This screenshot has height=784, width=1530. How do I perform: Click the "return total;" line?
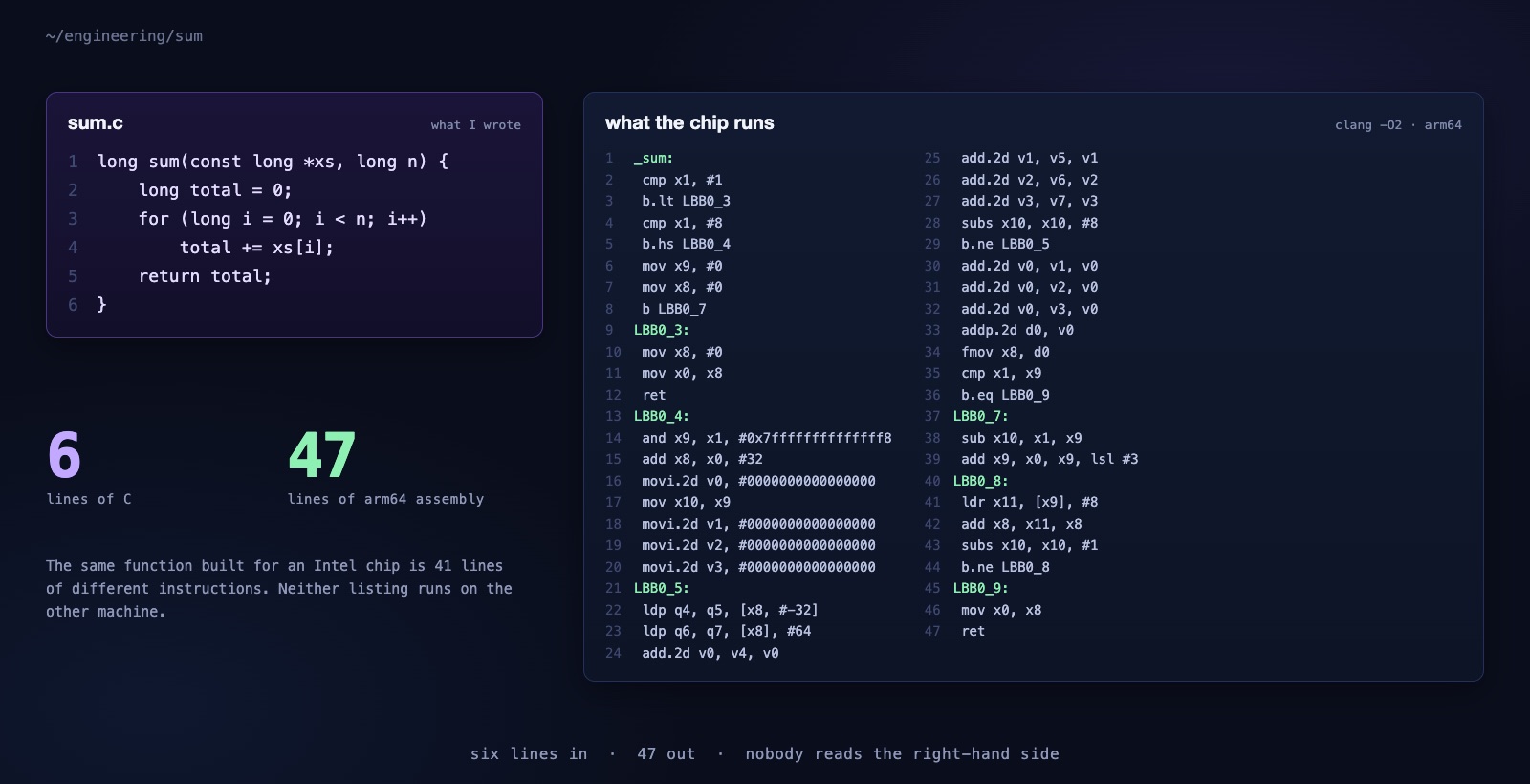(205, 276)
